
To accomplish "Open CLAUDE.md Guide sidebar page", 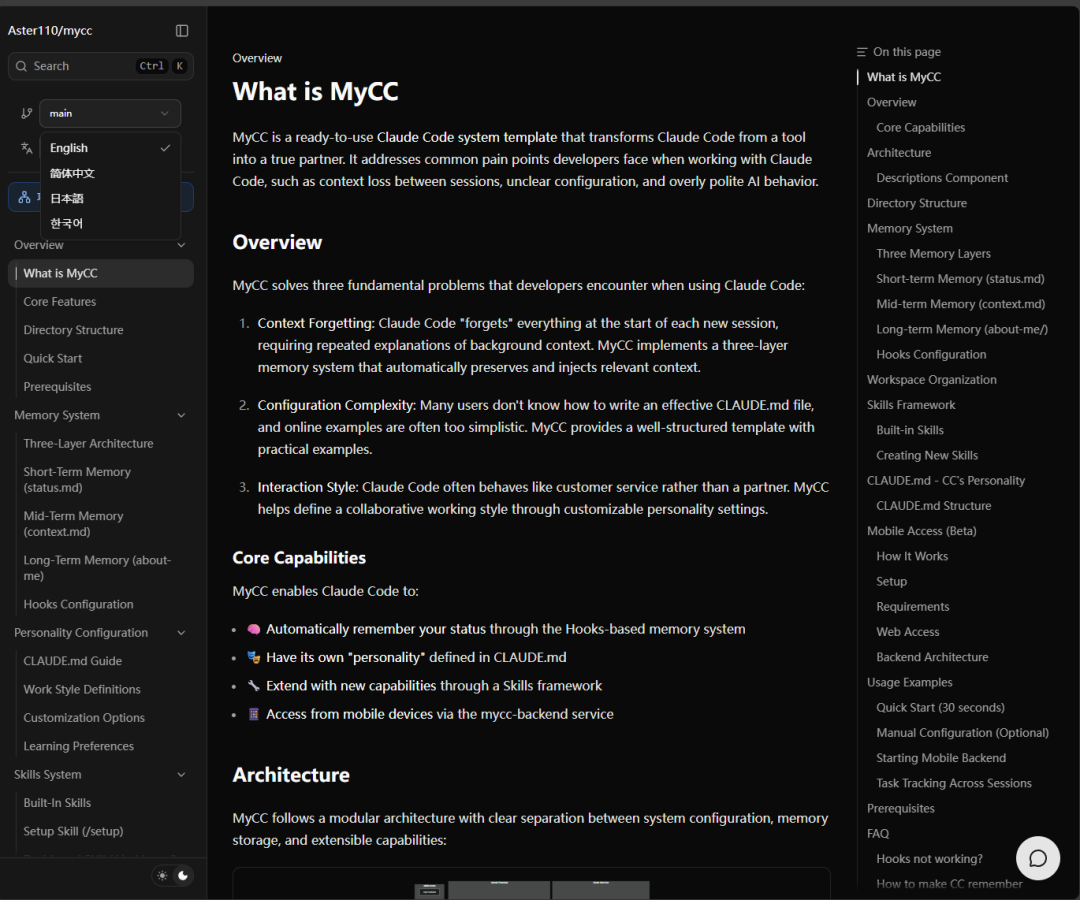I will [72, 661].
